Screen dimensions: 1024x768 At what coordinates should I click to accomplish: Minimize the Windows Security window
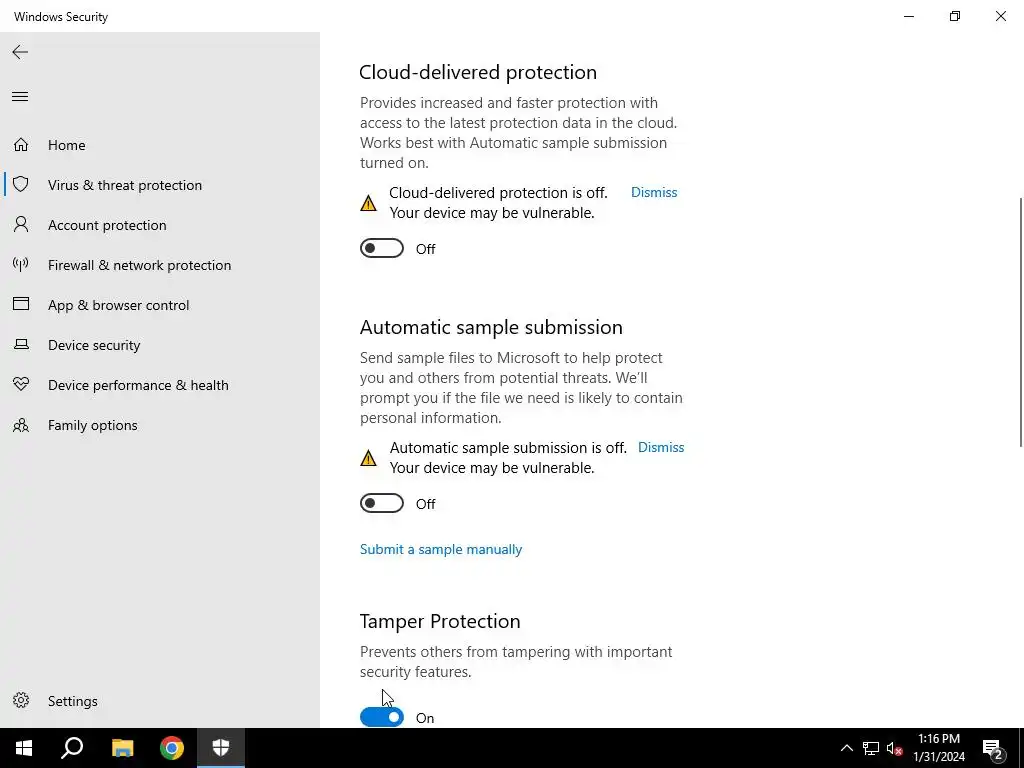tap(908, 16)
